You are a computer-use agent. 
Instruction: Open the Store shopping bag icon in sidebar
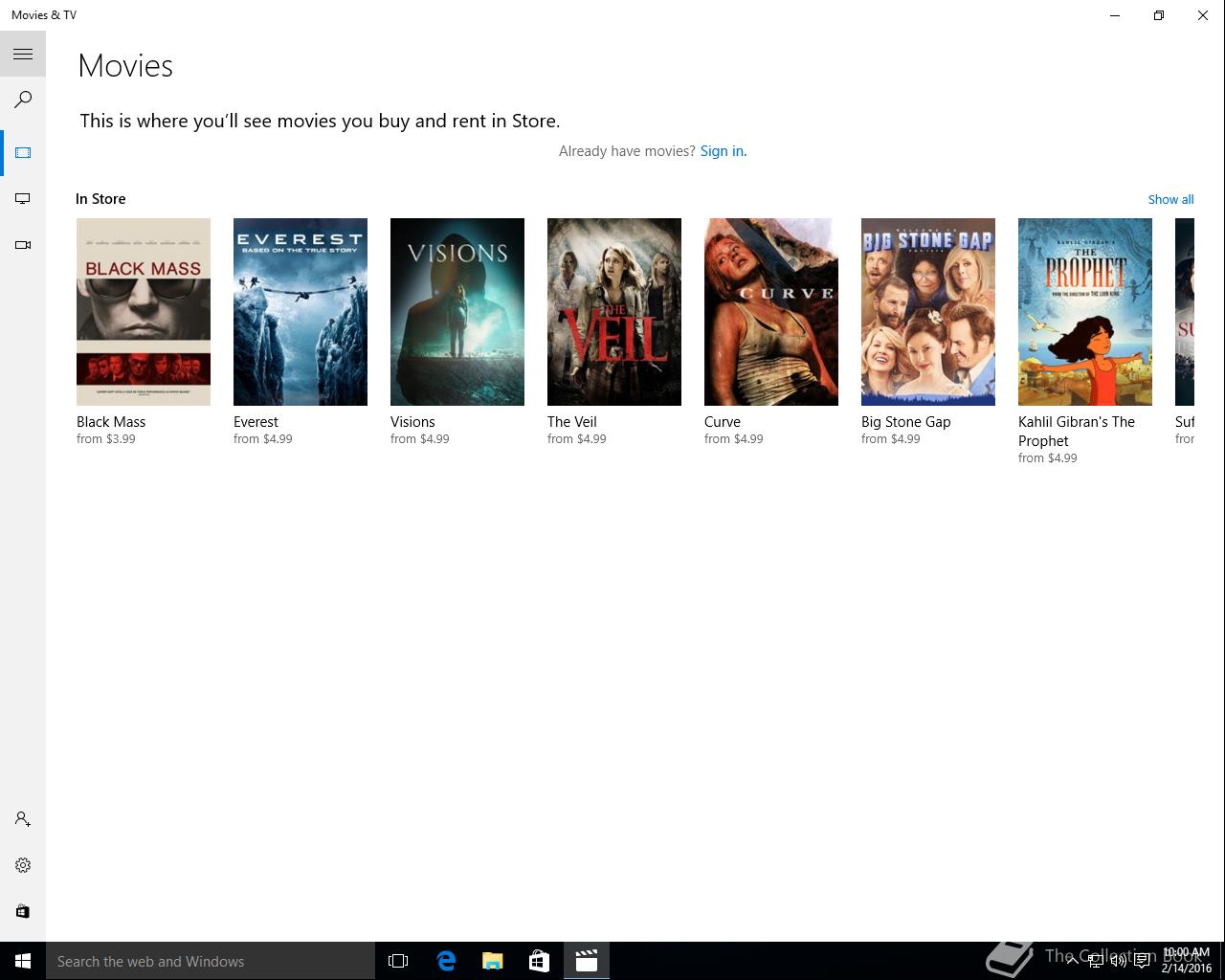23,911
